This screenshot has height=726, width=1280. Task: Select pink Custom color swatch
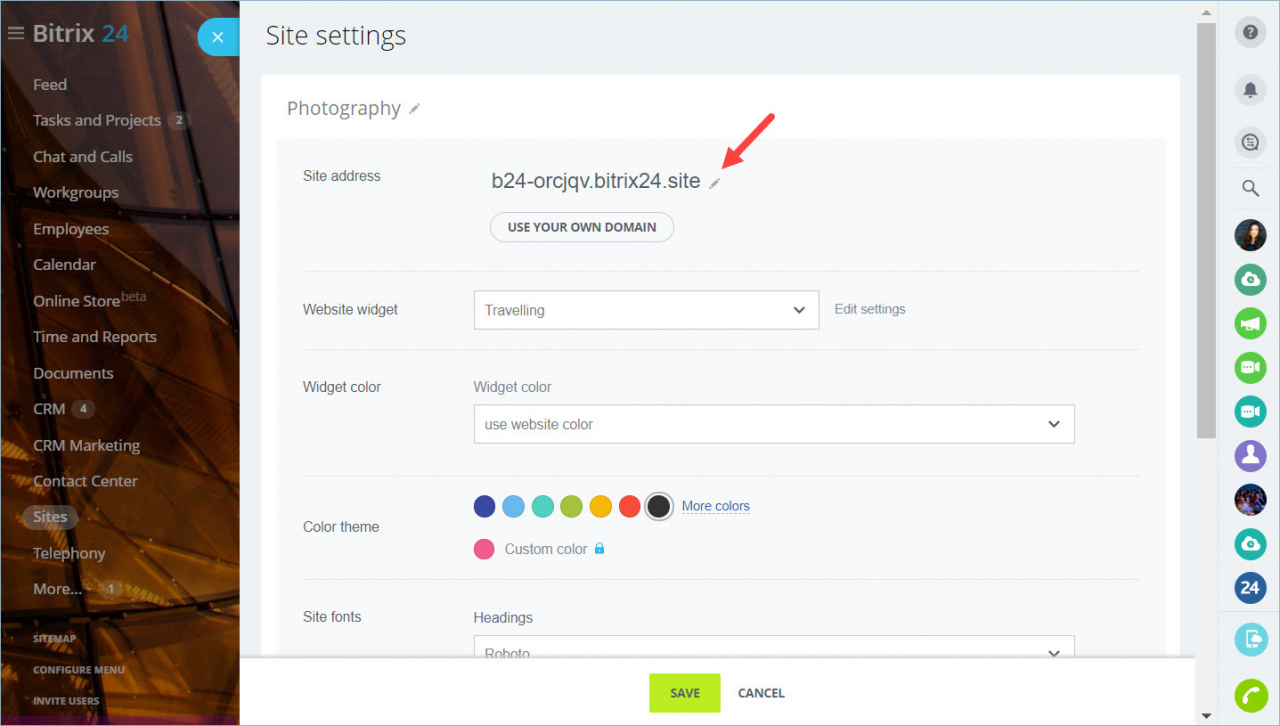click(x=484, y=549)
